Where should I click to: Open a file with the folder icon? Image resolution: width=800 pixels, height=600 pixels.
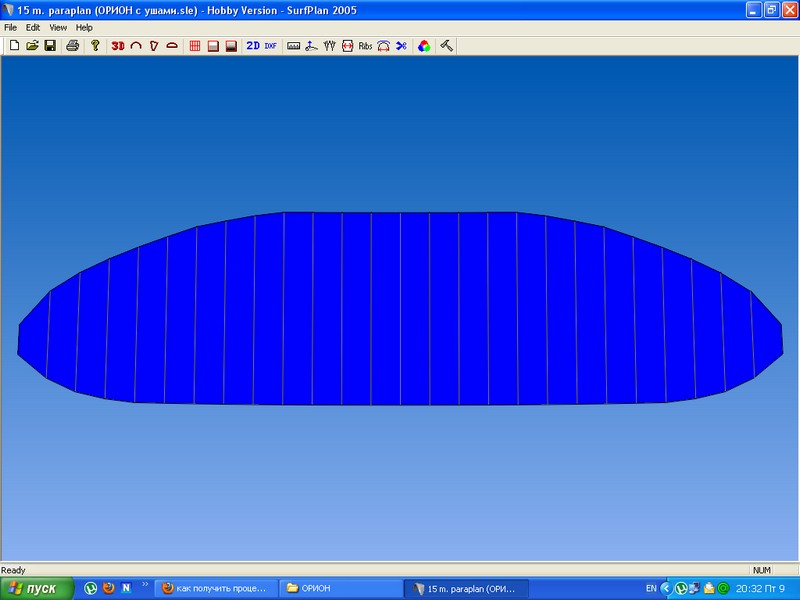32,46
